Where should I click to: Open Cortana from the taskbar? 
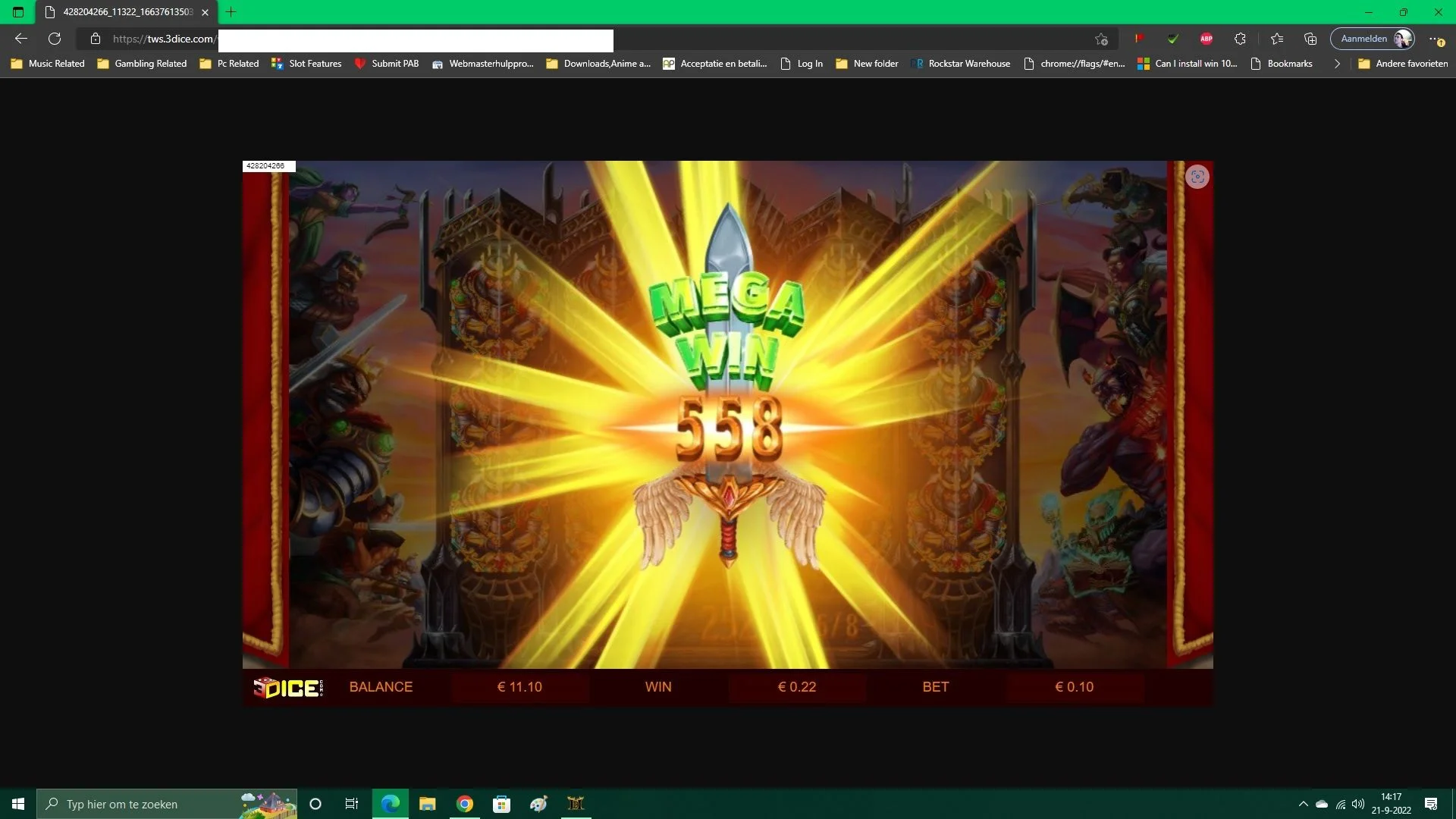(x=315, y=804)
